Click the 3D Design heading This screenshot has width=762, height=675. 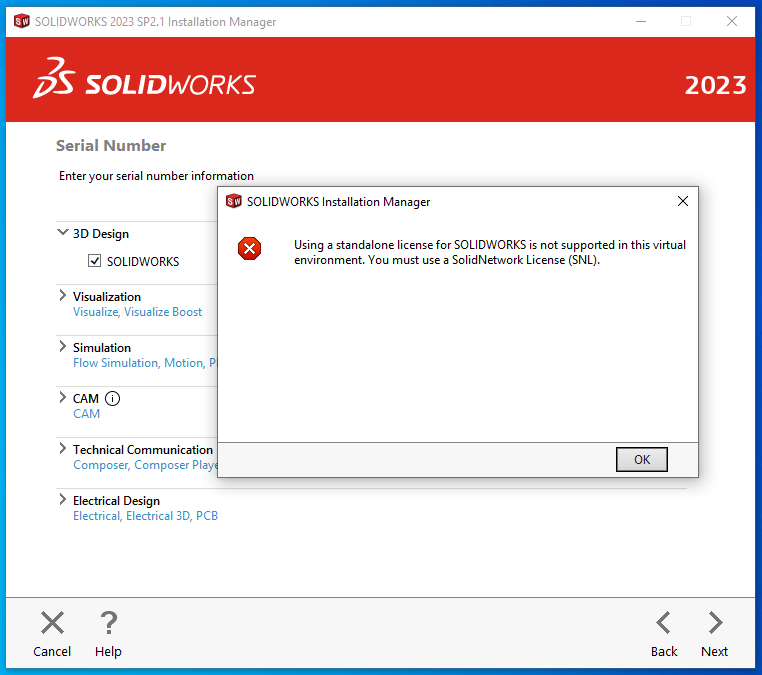point(101,234)
